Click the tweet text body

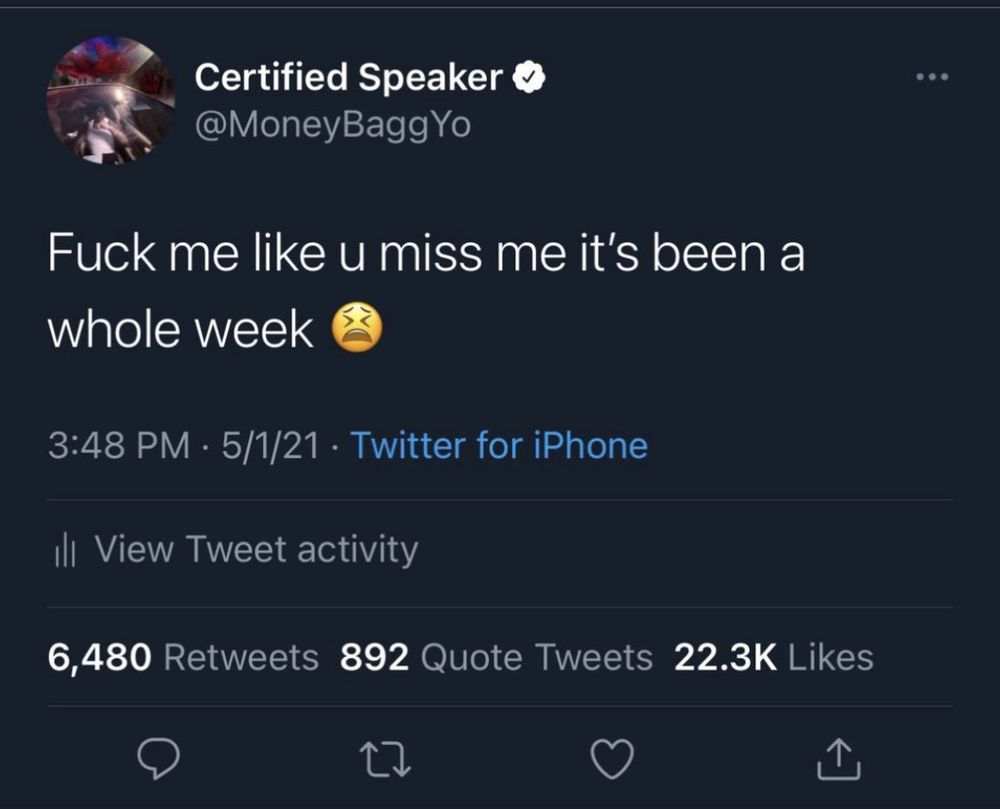(426, 291)
